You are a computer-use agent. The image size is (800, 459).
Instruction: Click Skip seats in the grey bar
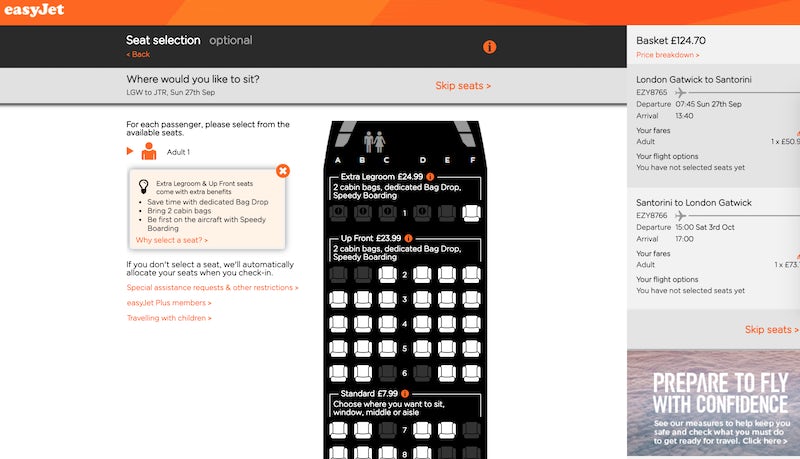click(x=463, y=86)
